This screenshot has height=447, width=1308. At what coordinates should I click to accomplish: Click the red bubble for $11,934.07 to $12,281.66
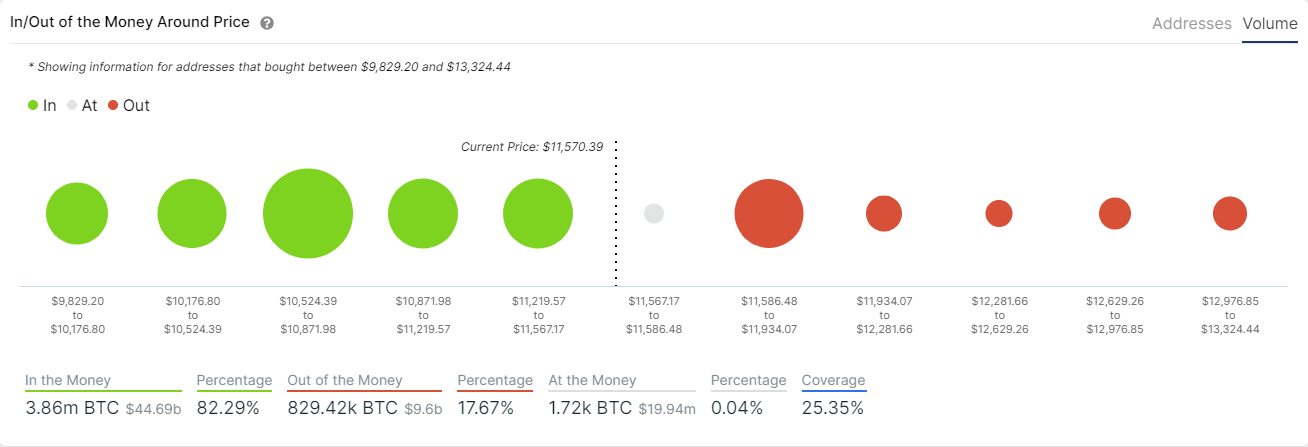click(x=884, y=214)
